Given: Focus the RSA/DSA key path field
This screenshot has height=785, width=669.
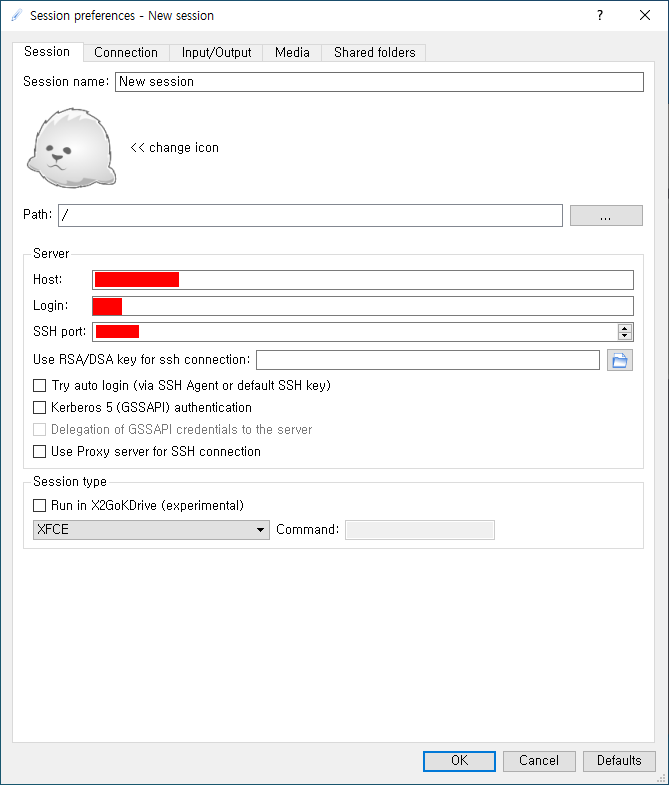Looking at the screenshot, I should [428, 360].
